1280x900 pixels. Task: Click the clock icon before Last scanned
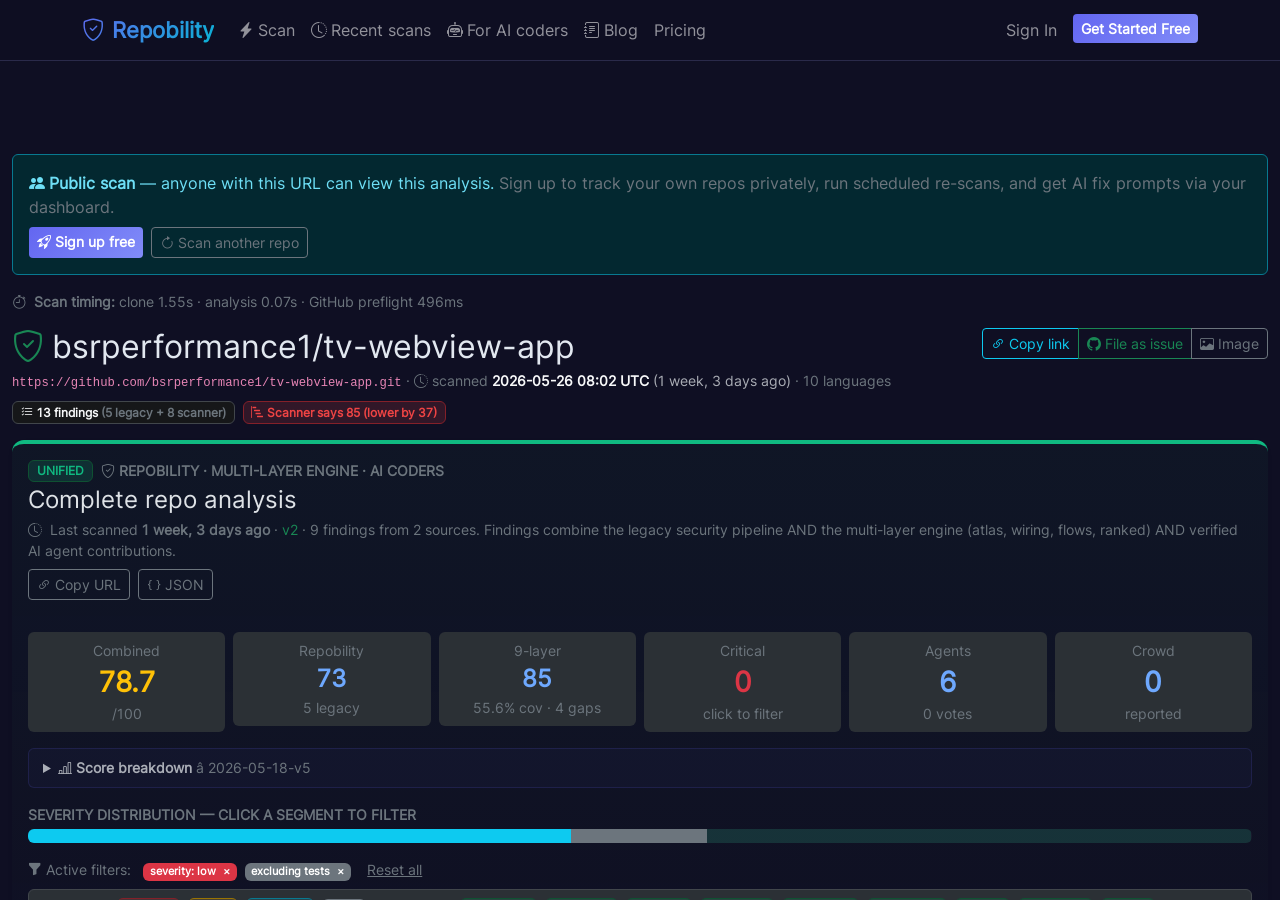[x=35, y=530]
